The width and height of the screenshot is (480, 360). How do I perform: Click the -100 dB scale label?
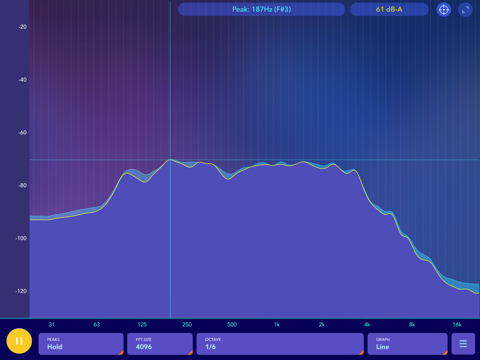pyautogui.click(x=21, y=238)
